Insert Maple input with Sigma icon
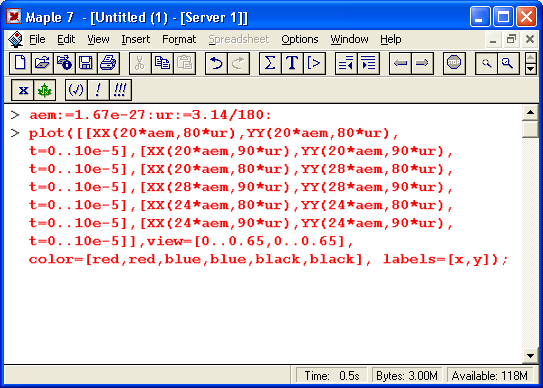This screenshot has width=543, height=388. 270,63
